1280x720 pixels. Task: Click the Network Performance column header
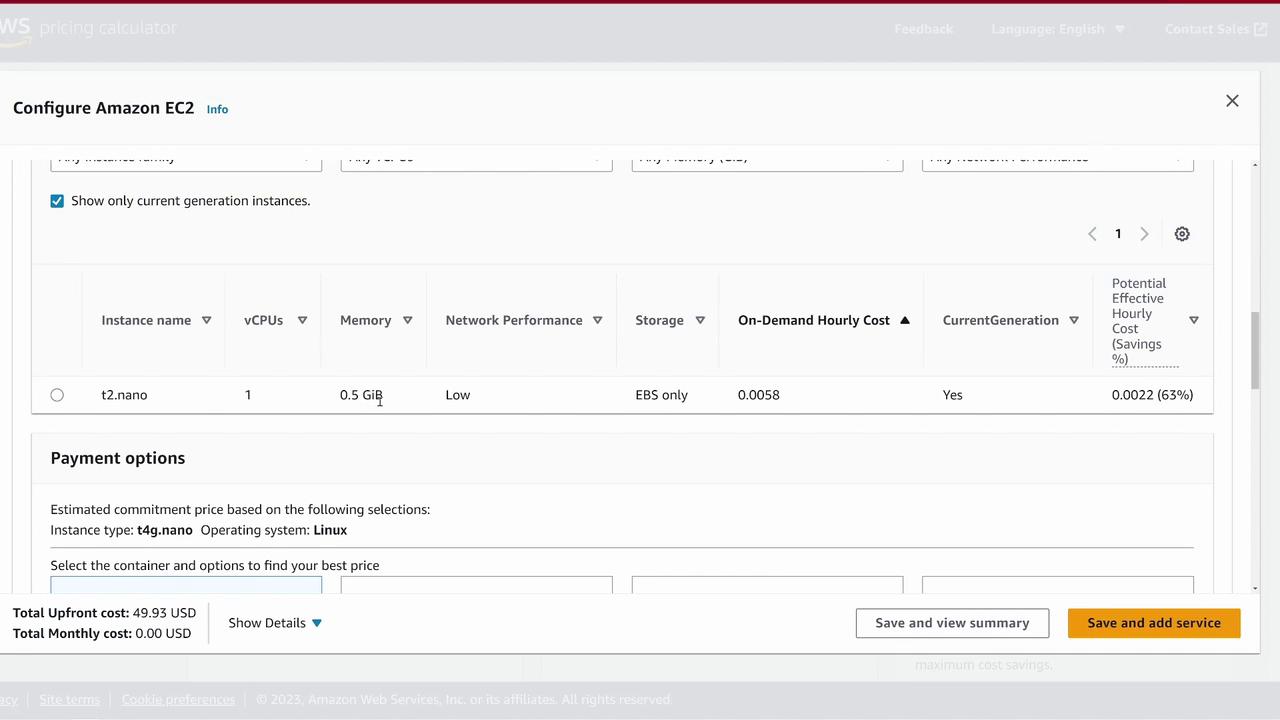[514, 320]
